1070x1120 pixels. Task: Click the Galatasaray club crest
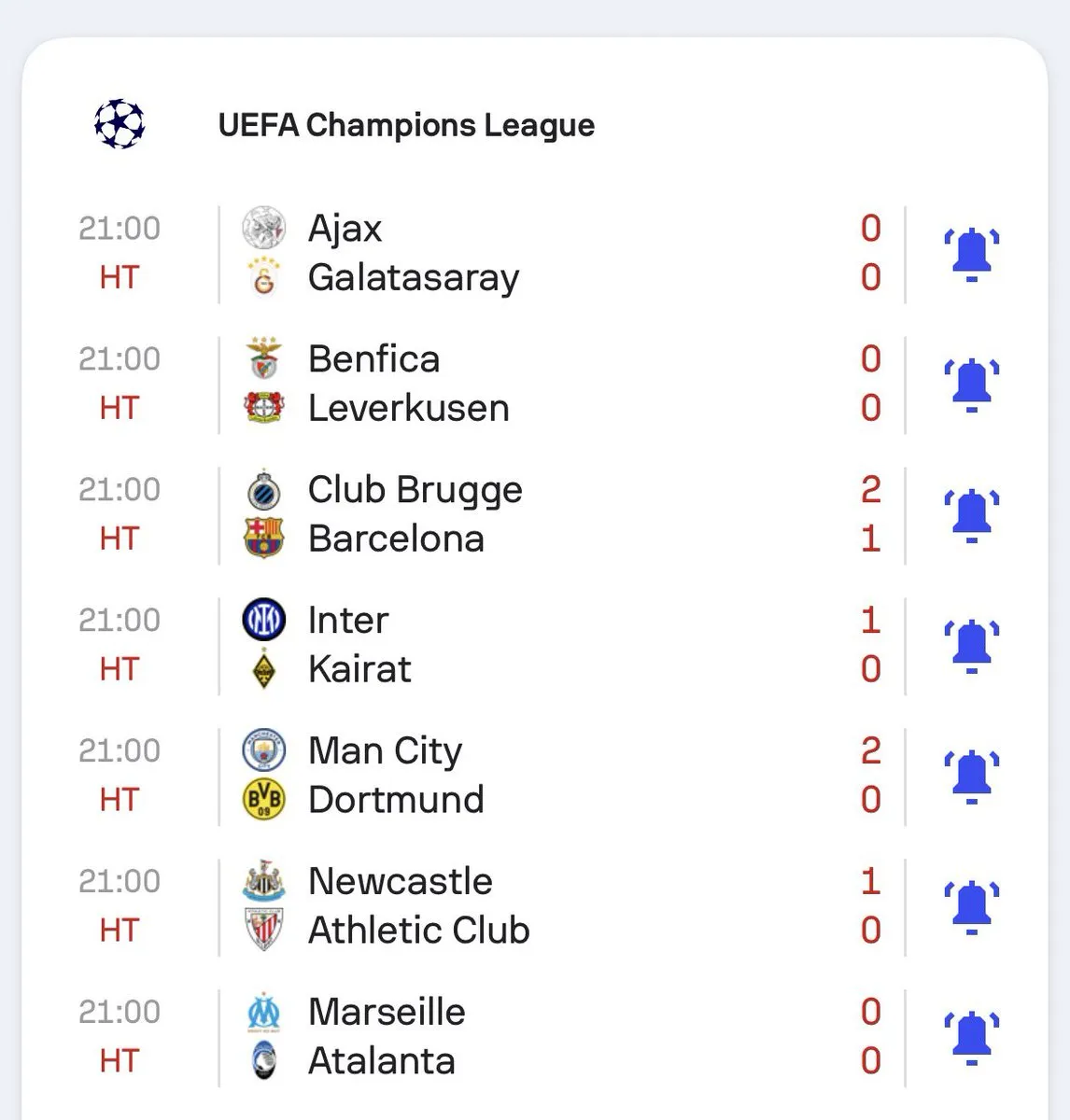point(263,277)
